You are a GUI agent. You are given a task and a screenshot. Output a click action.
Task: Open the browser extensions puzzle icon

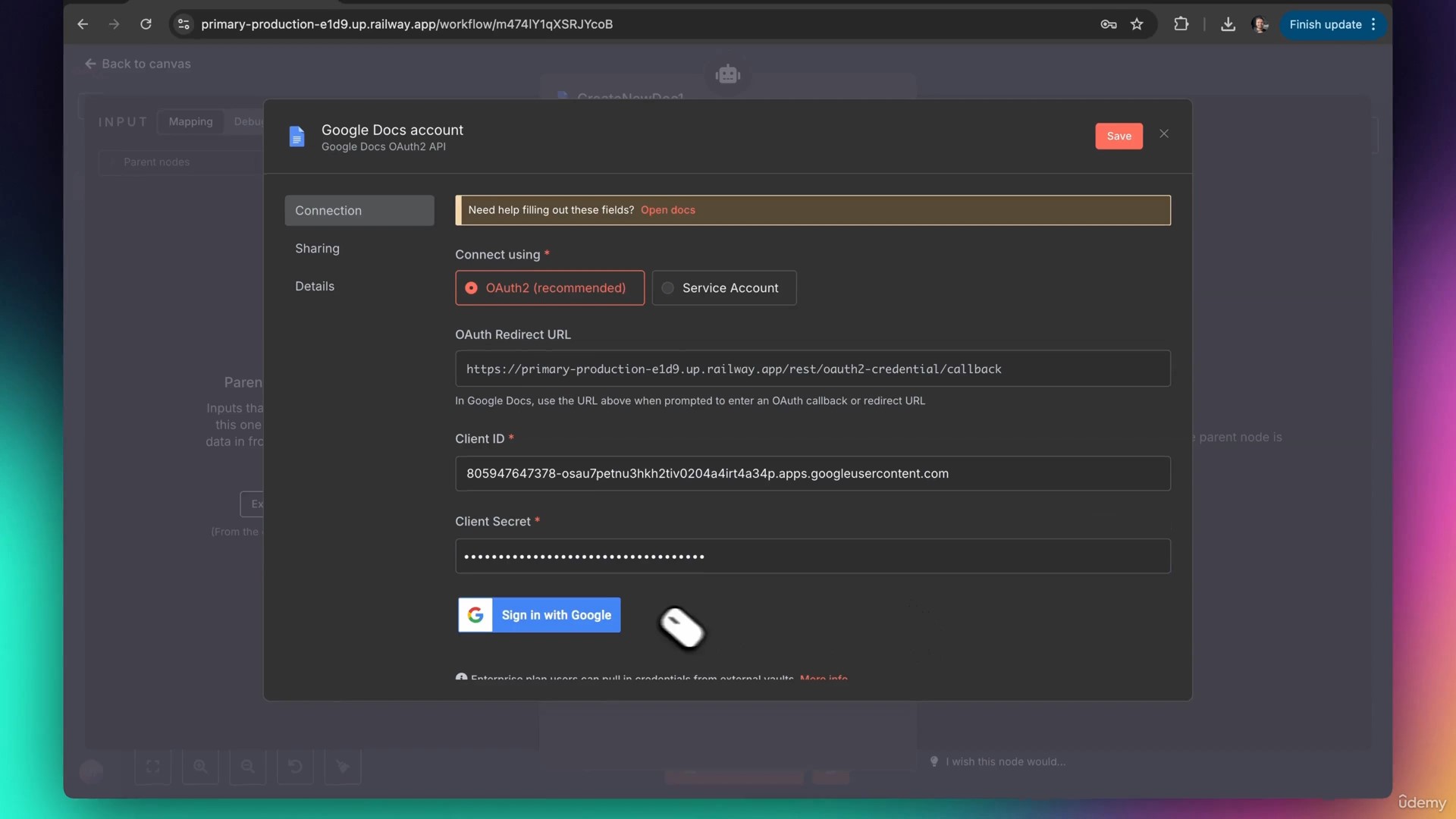pos(1181,24)
